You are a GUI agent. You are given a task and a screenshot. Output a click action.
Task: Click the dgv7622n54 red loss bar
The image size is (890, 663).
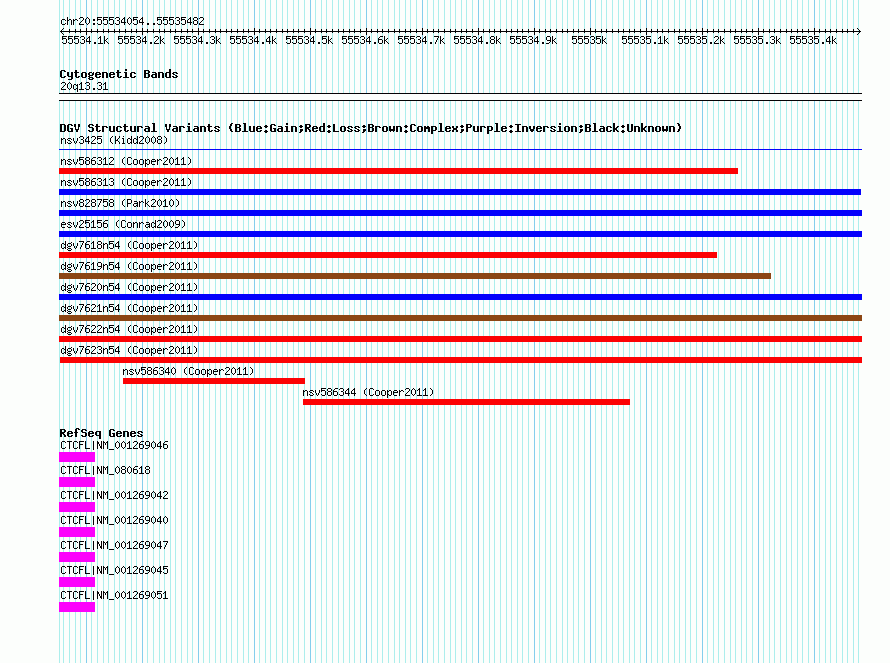[x=460, y=339]
